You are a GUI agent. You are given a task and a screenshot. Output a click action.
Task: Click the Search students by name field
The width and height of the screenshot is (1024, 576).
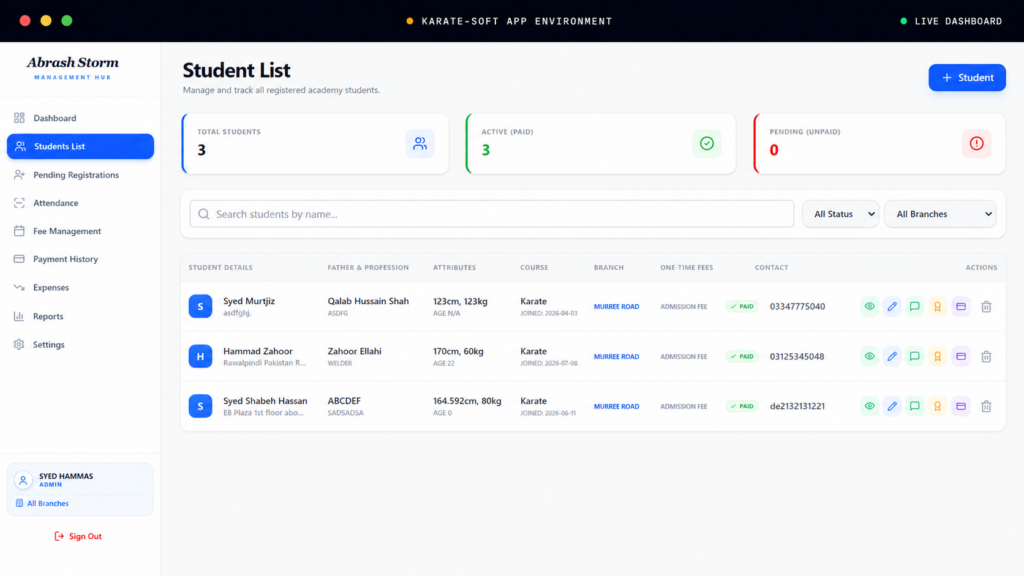492,214
